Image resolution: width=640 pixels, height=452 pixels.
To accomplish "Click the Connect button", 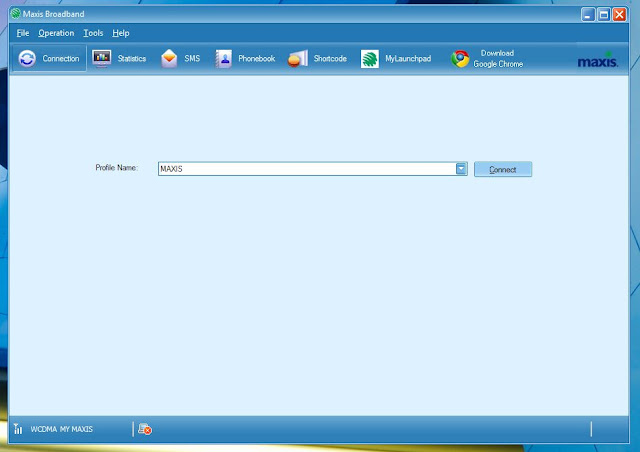I will tap(503, 169).
